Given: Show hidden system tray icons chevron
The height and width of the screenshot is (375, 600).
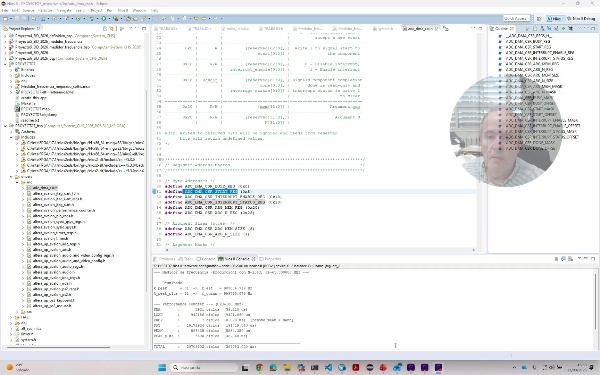Looking at the screenshot, I should point(514,368).
